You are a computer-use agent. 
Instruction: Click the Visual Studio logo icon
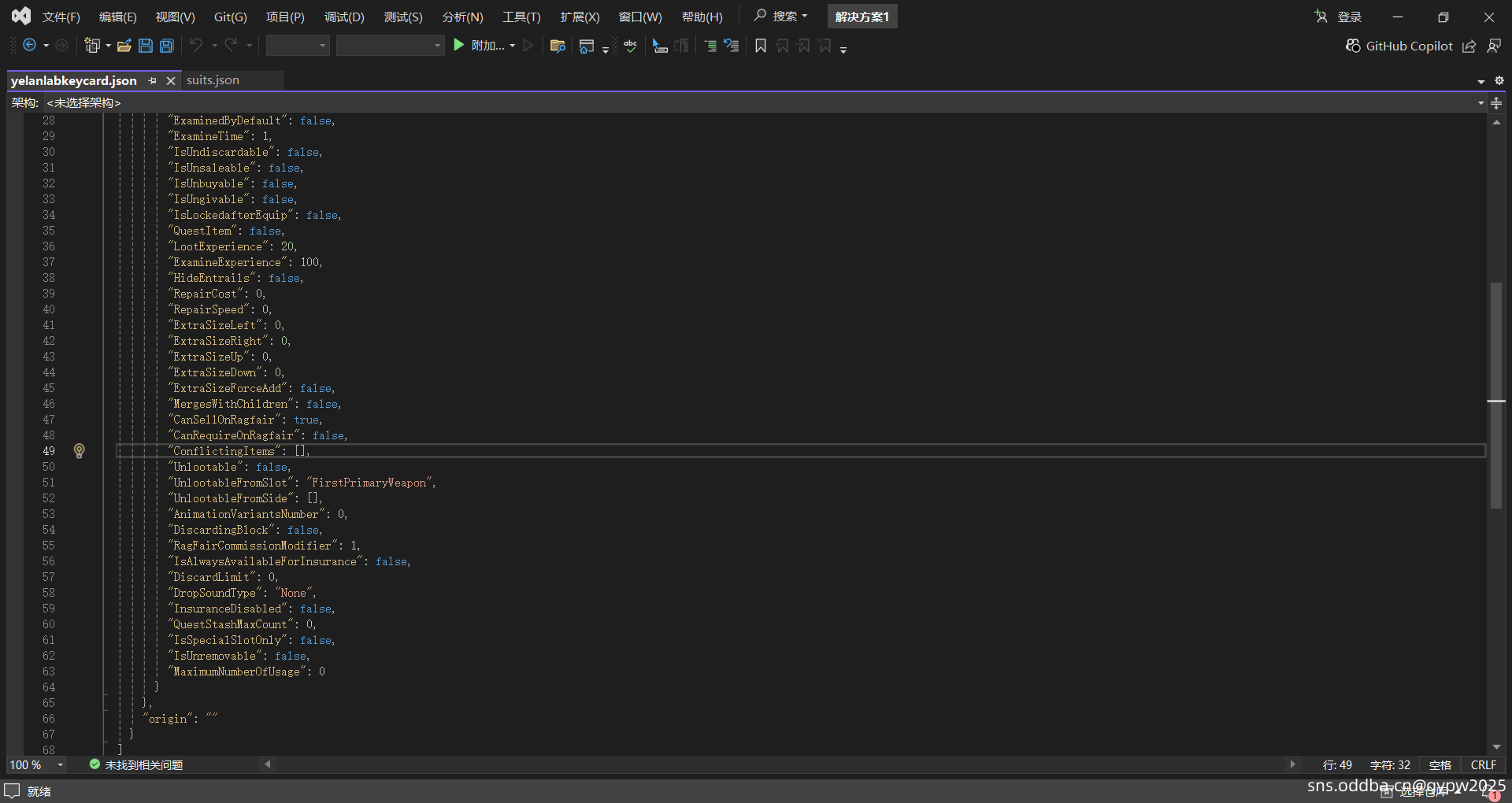(21, 16)
